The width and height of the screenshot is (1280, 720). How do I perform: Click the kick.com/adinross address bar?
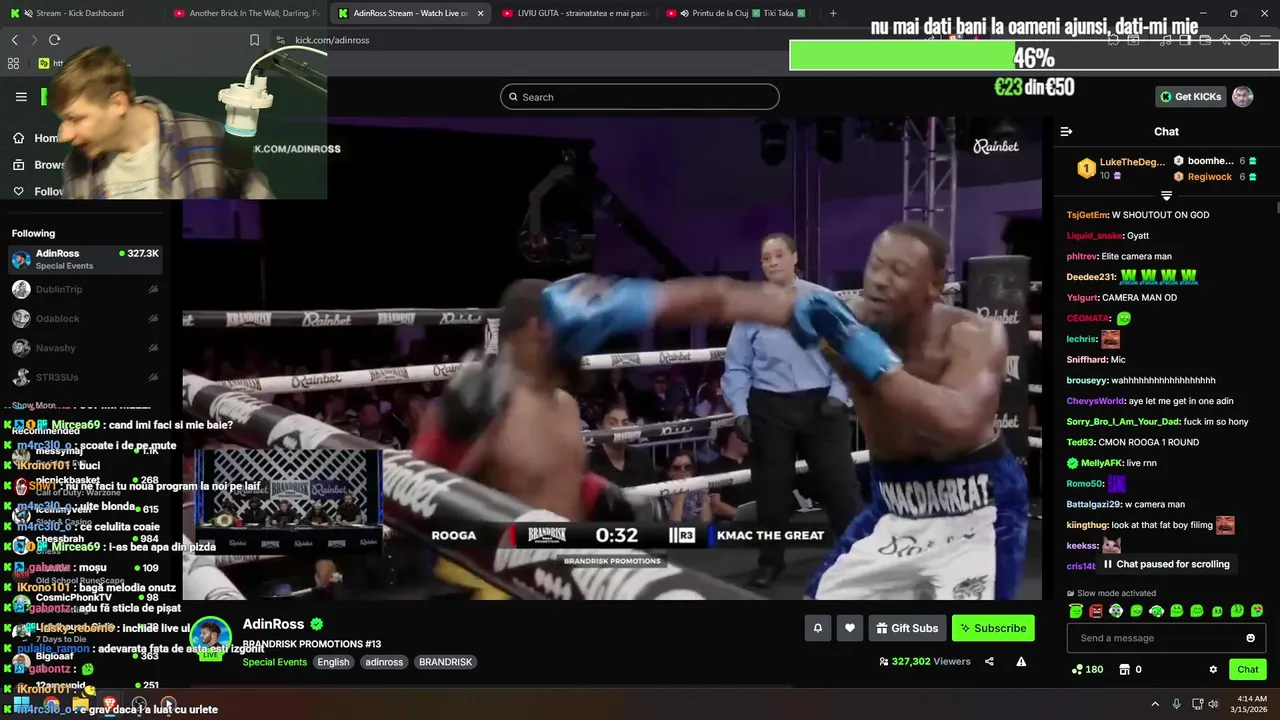(x=332, y=40)
